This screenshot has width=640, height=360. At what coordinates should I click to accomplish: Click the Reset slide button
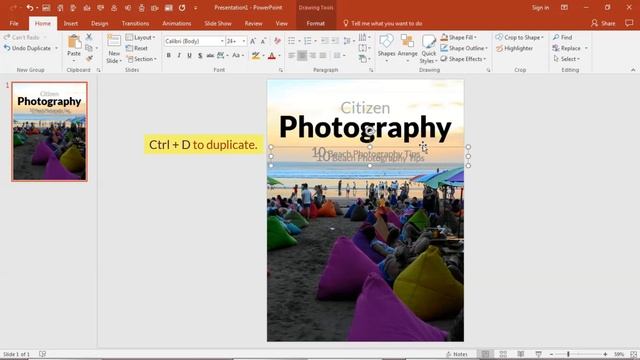pyautogui.click(x=137, y=48)
